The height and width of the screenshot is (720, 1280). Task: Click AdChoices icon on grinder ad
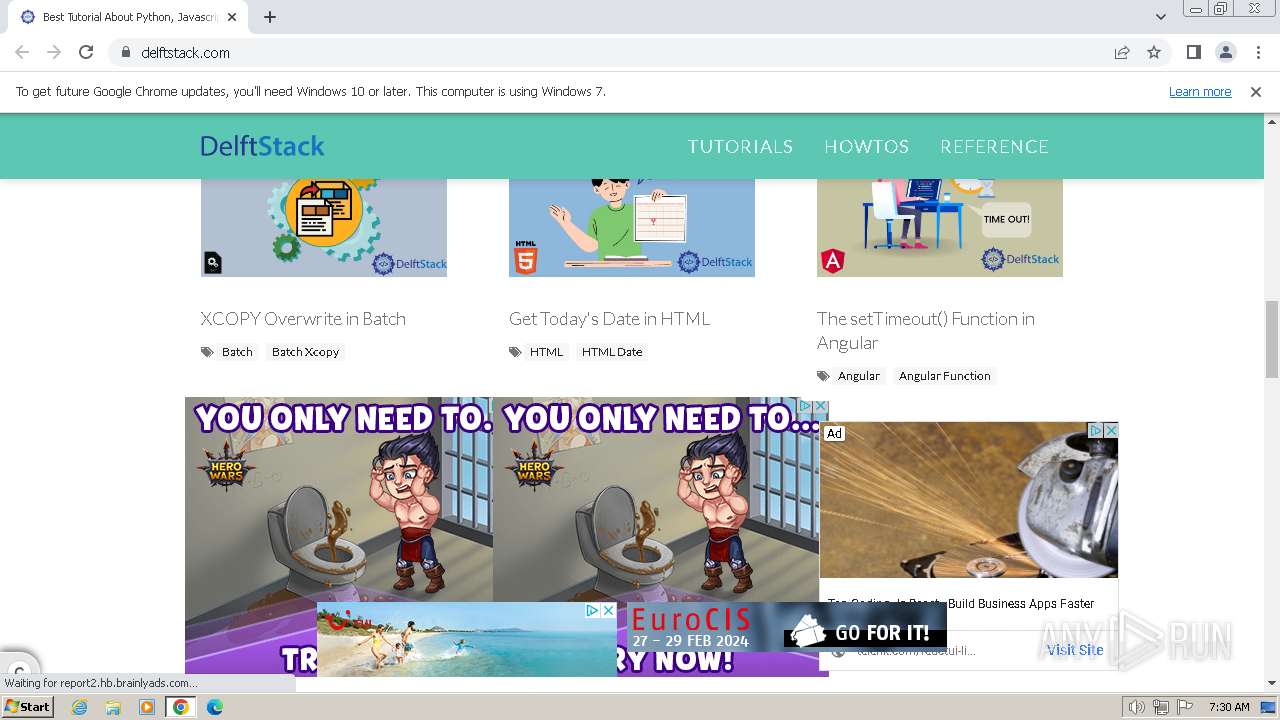1095,430
